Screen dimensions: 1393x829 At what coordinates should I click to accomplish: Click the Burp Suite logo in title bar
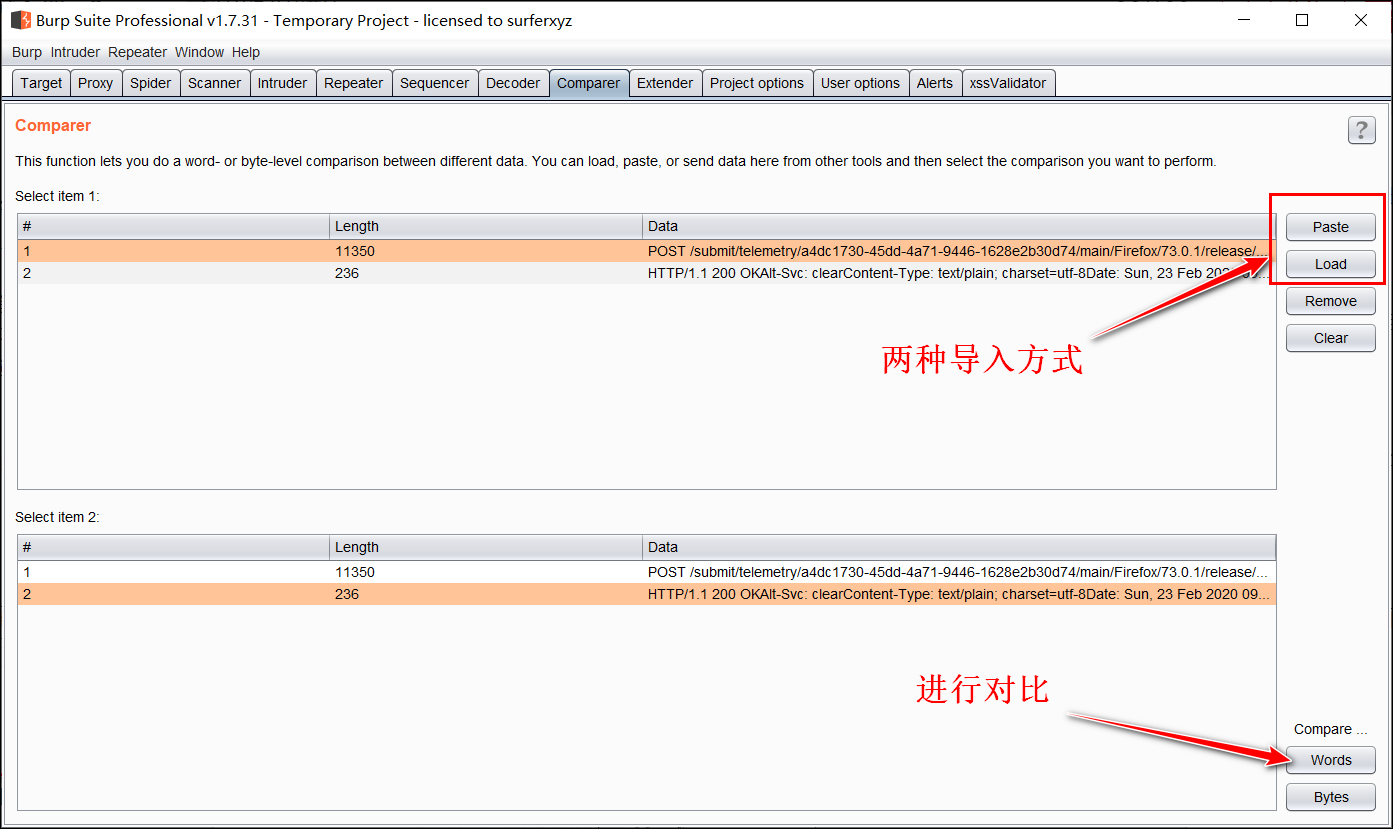21,20
